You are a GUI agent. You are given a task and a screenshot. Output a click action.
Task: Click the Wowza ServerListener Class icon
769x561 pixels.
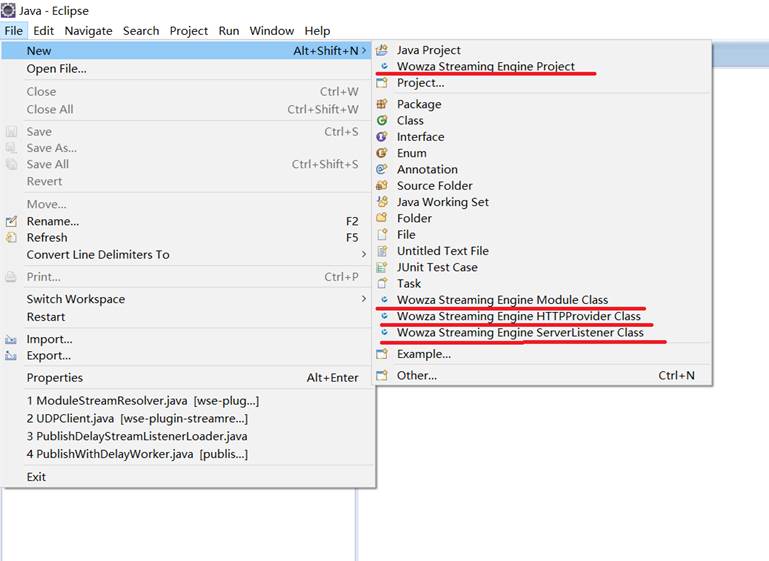point(384,332)
